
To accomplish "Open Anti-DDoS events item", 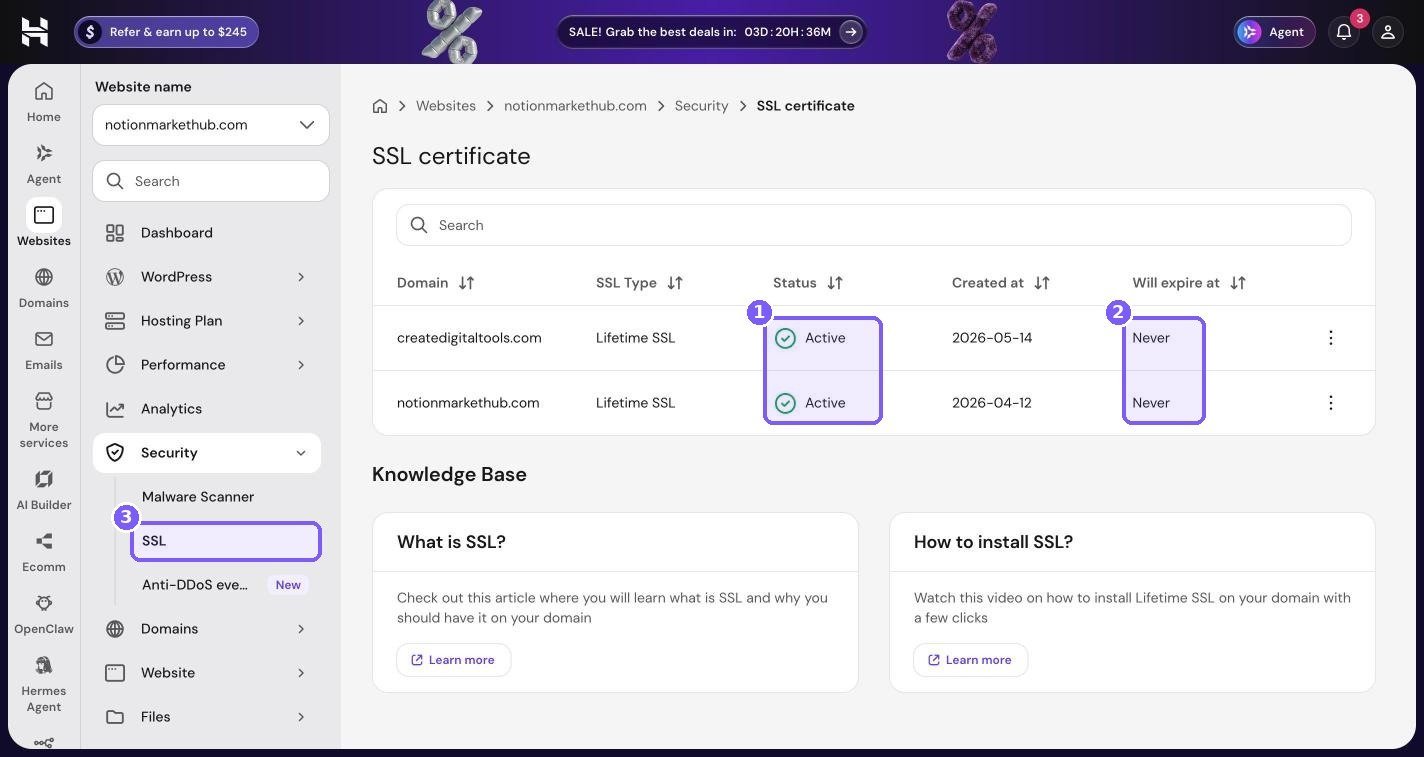I will pyautogui.click(x=226, y=585).
